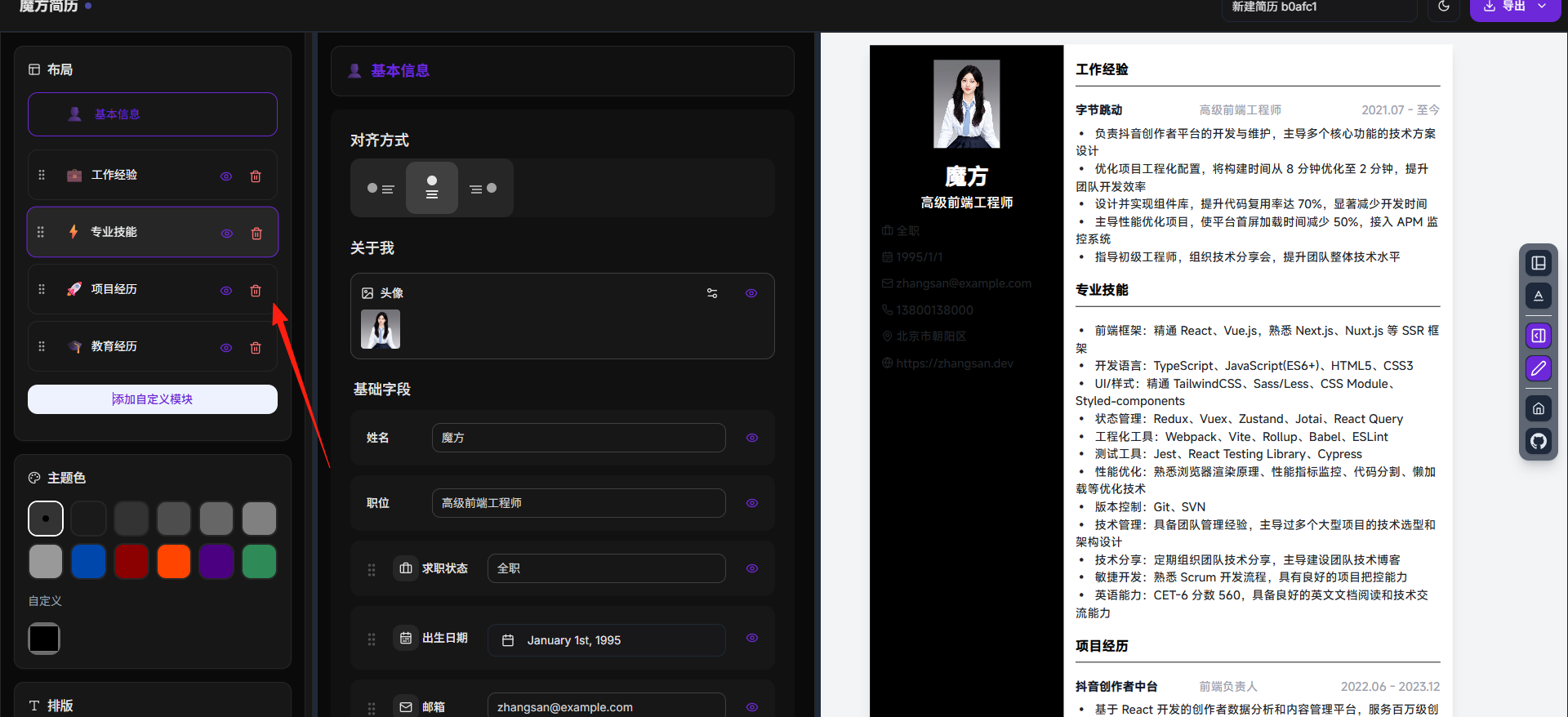This screenshot has height=717, width=1568.
Task: Pick the orange theme color swatch
Action: click(x=174, y=562)
